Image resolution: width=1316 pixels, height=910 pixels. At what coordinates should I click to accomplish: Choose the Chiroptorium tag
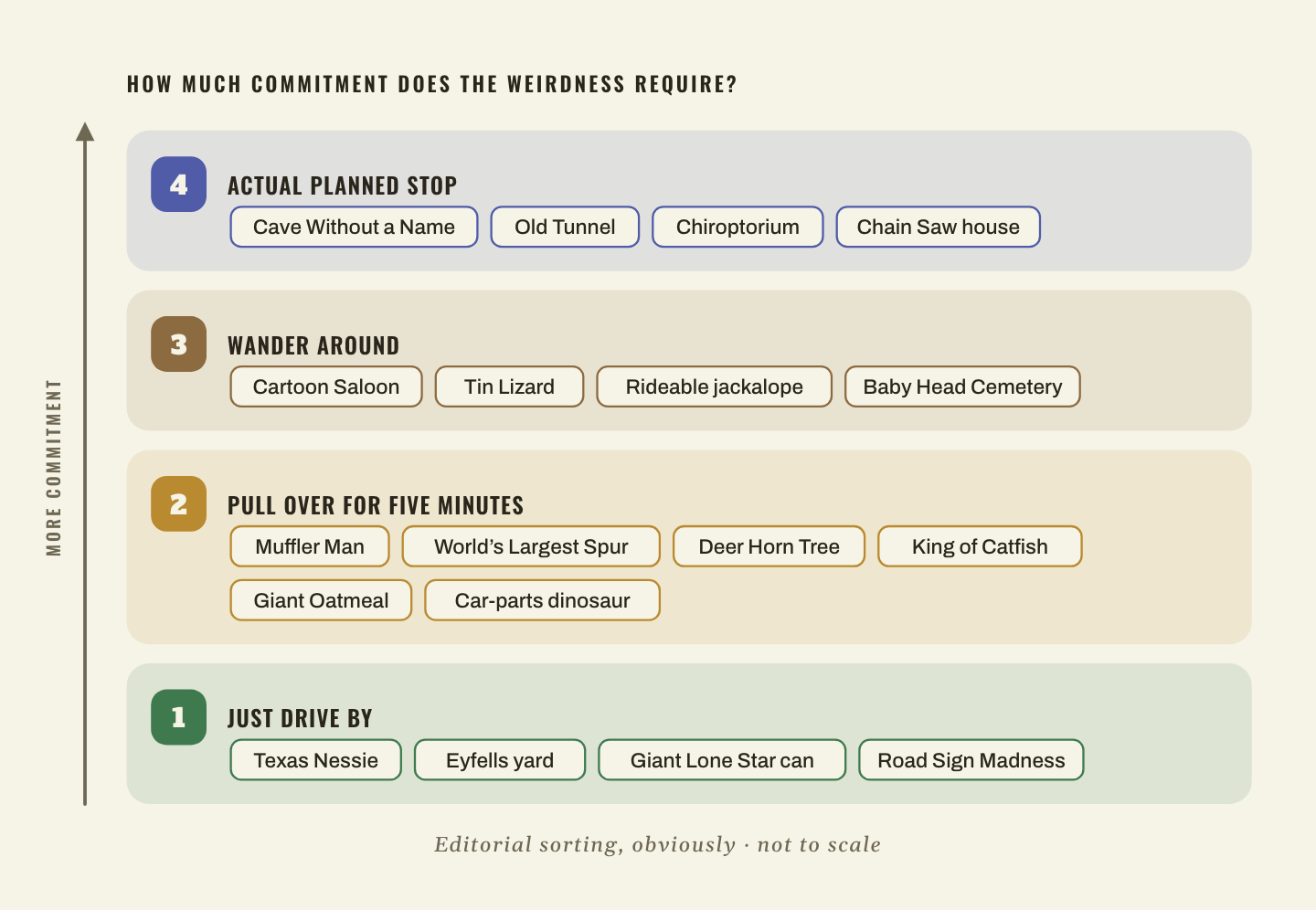pos(738,227)
